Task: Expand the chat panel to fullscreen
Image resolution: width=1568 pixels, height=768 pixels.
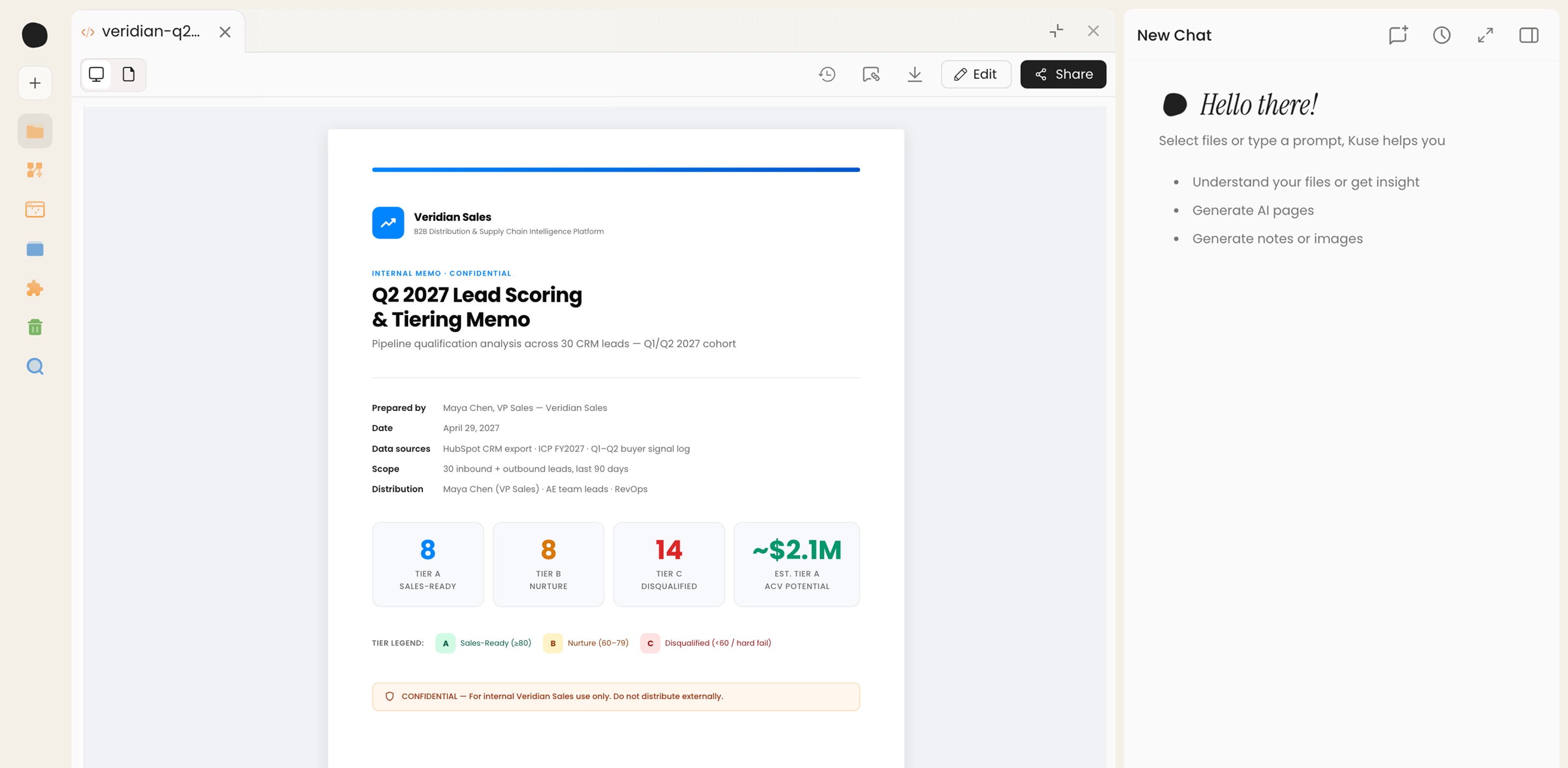Action: (1485, 35)
